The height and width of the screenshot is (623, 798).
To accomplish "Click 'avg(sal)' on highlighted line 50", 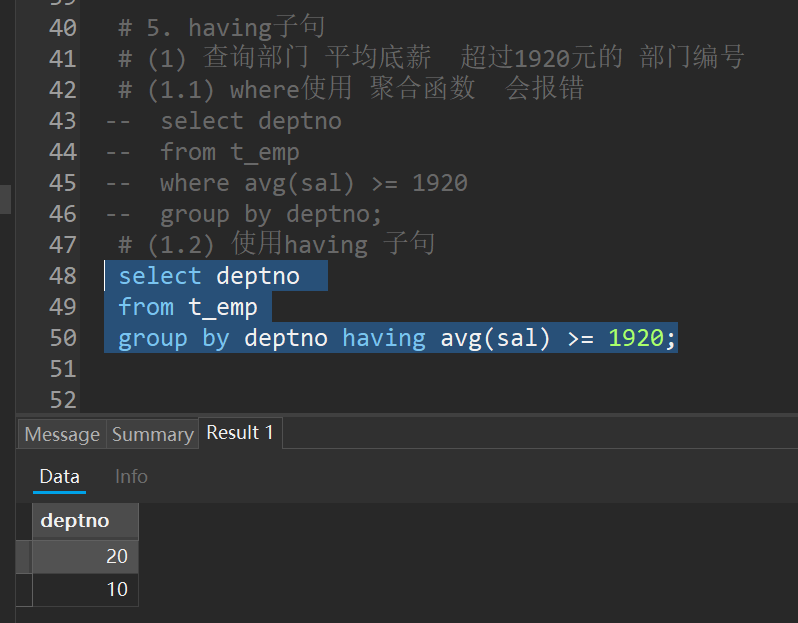I will tap(495, 338).
